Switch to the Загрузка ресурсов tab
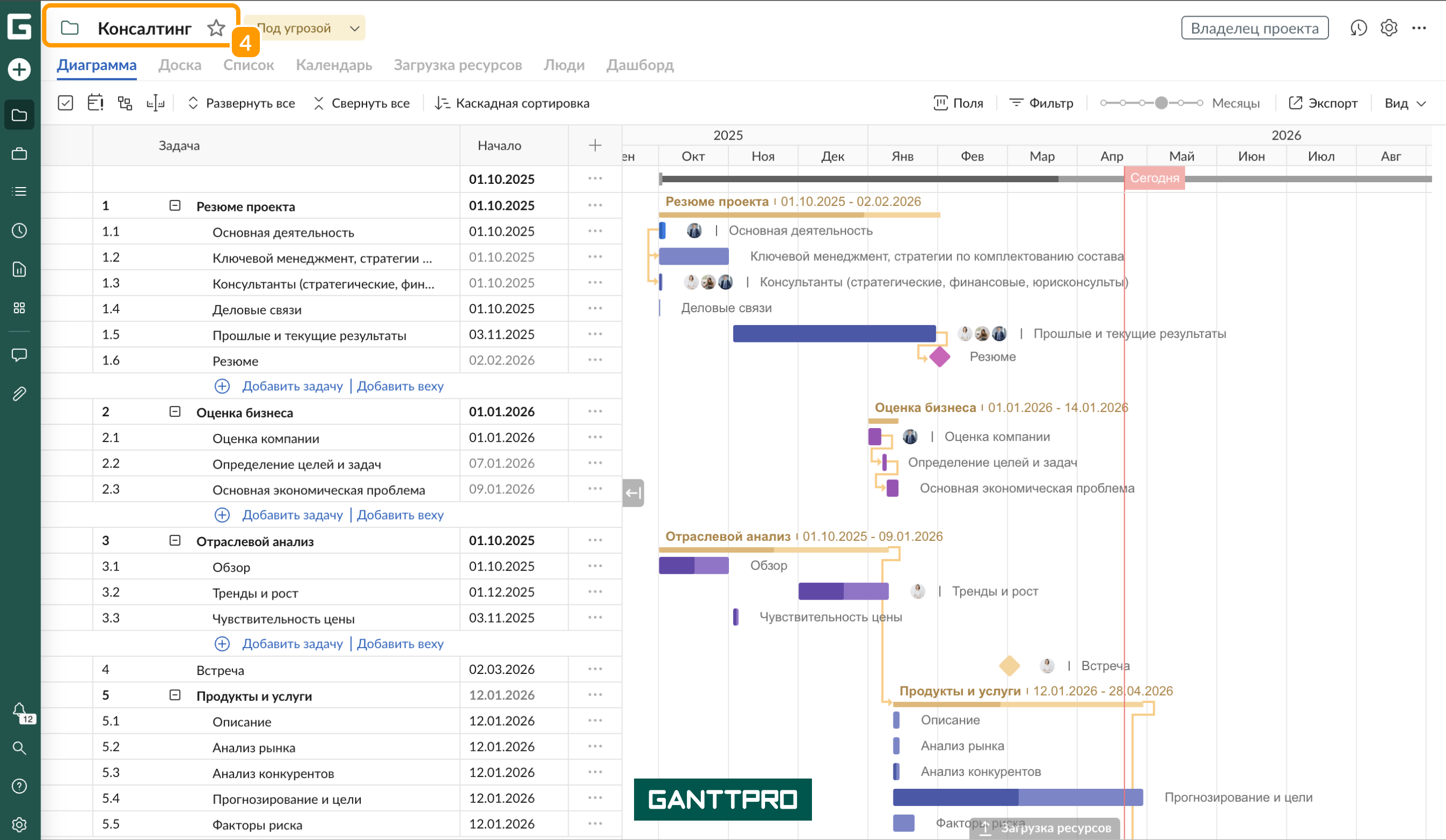The height and width of the screenshot is (840, 1446). point(457,65)
